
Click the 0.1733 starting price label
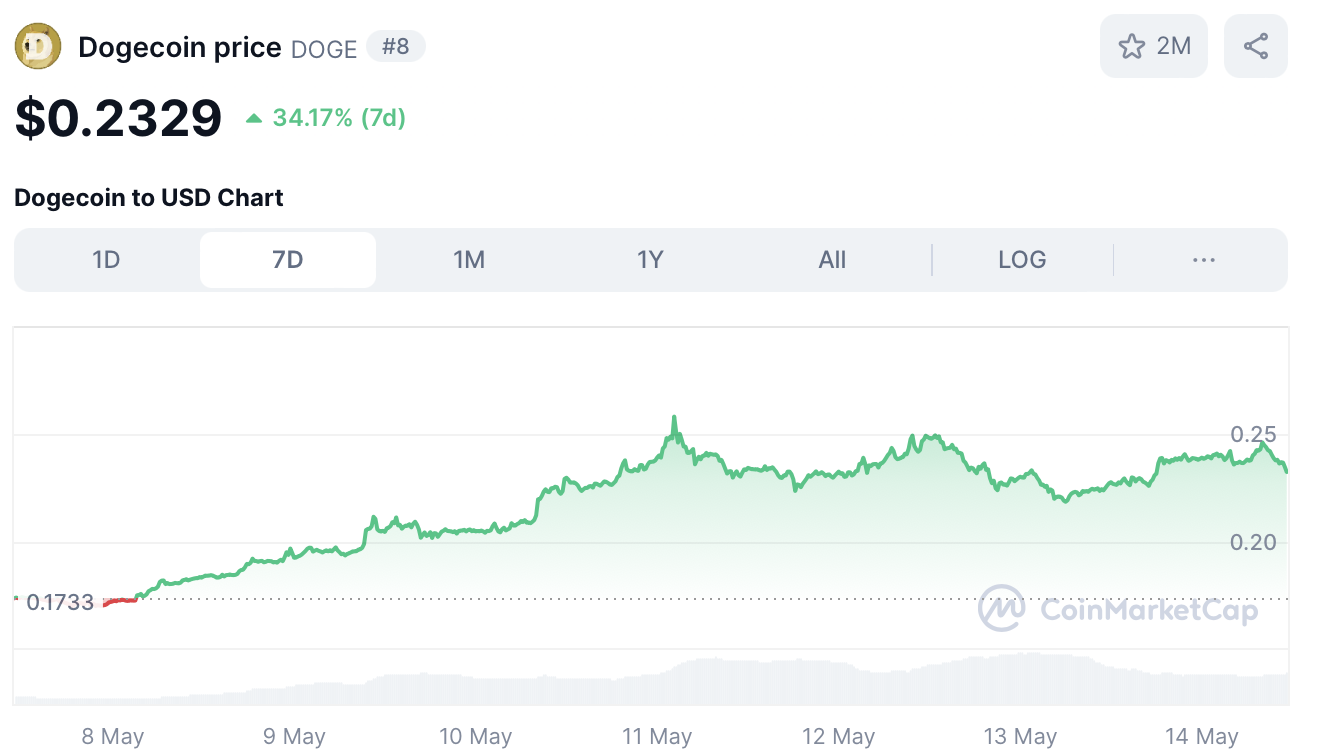point(60,602)
